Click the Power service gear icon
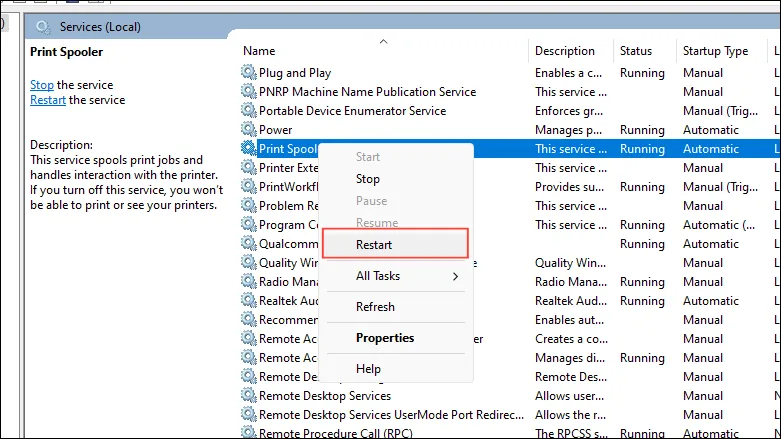781x439 pixels. click(249, 129)
